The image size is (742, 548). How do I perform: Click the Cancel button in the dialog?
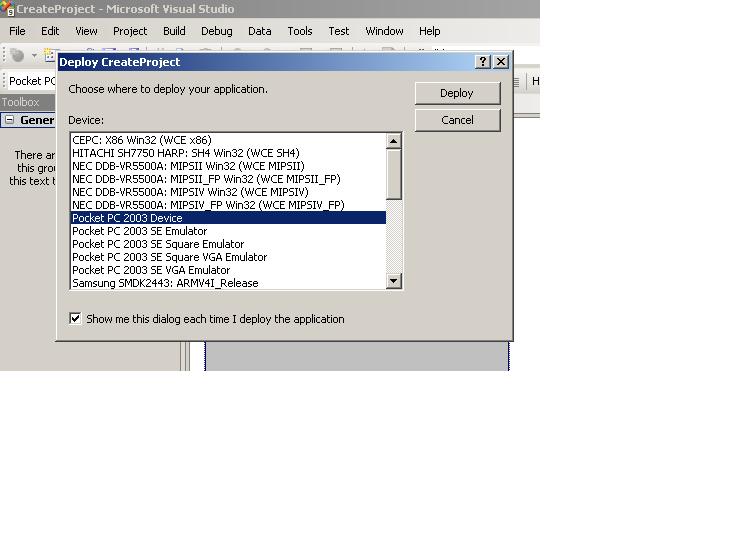coord(457,120)
